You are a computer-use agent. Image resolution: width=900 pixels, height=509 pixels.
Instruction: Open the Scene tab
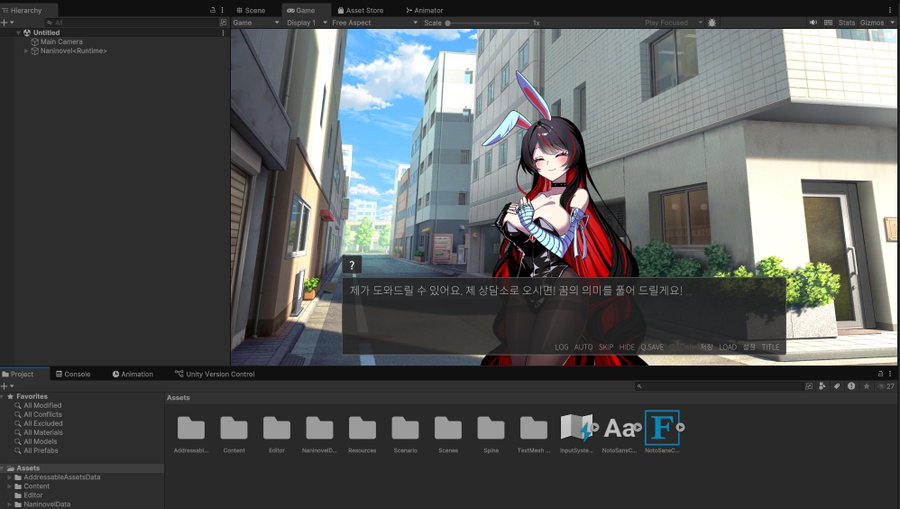click(251, 10)
